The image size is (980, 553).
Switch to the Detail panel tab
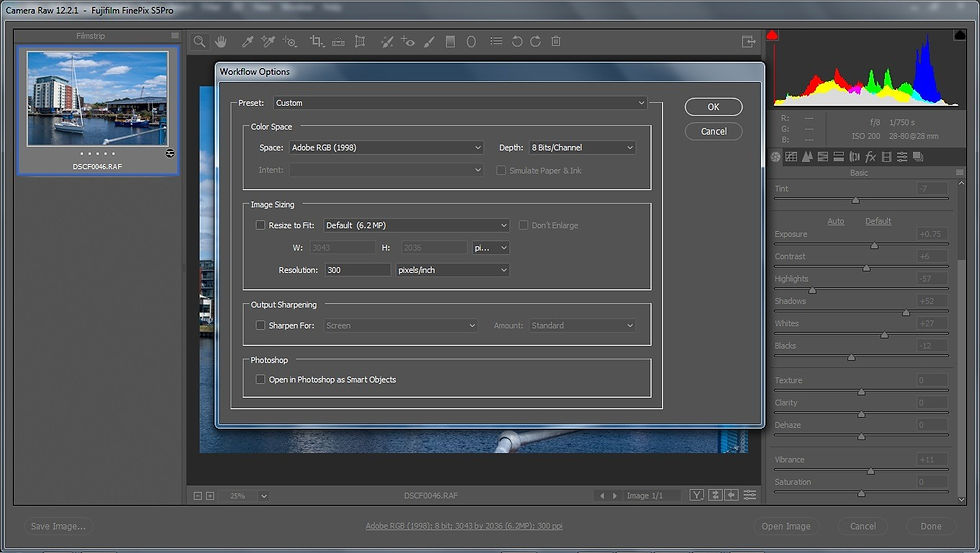click(807, 157)
